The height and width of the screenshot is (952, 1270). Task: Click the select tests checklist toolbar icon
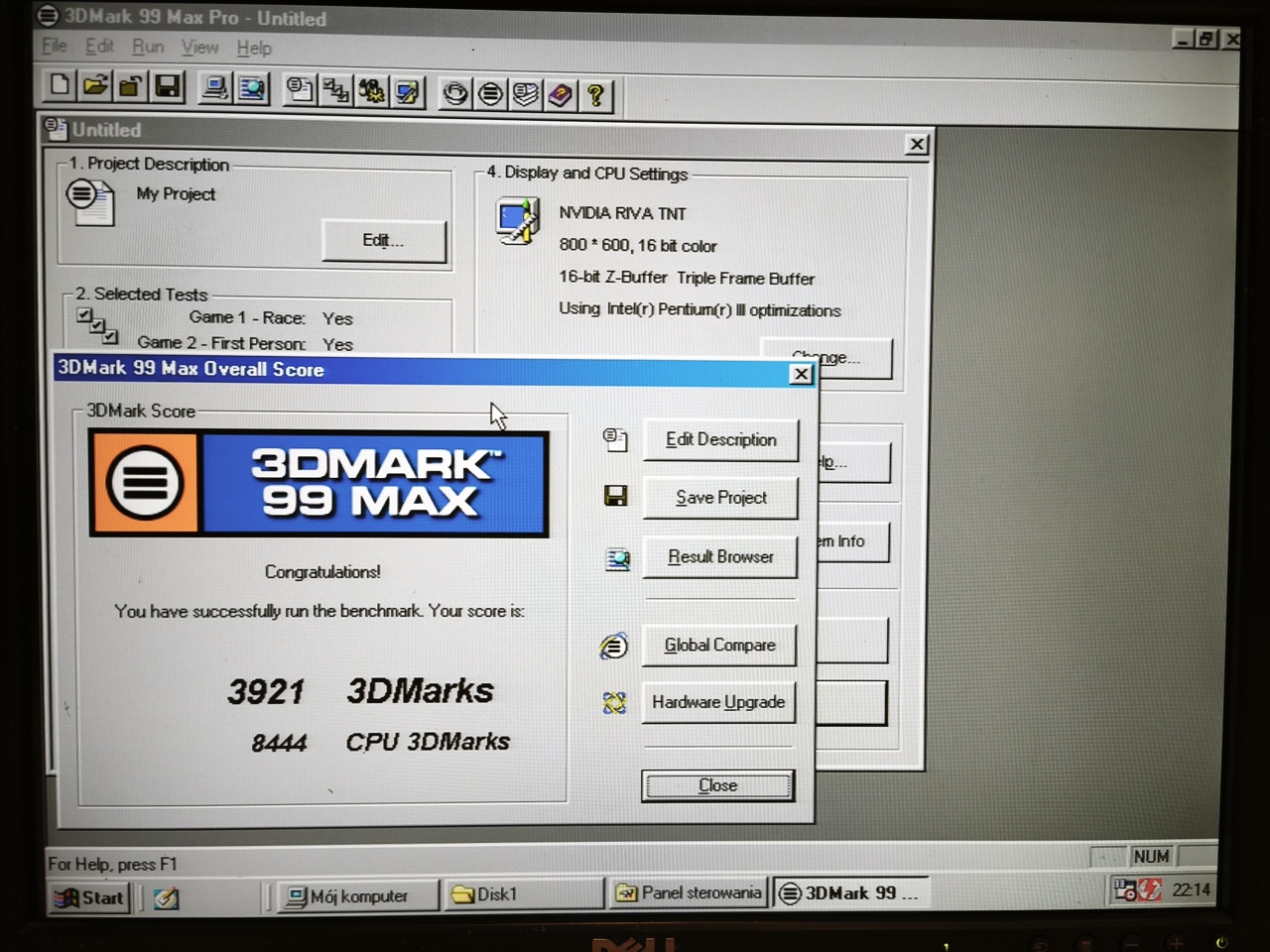336,91
